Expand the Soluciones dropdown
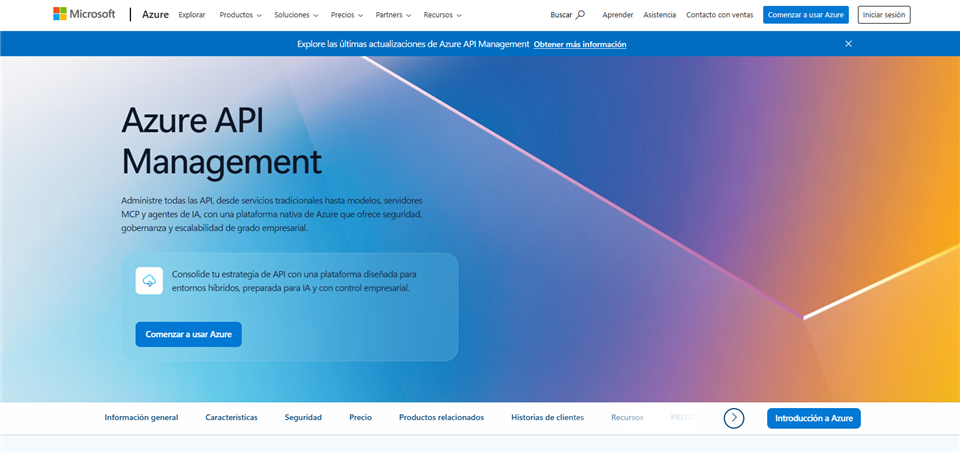The height and width of the screenshot is (453, 960). (x=296, y=15)
